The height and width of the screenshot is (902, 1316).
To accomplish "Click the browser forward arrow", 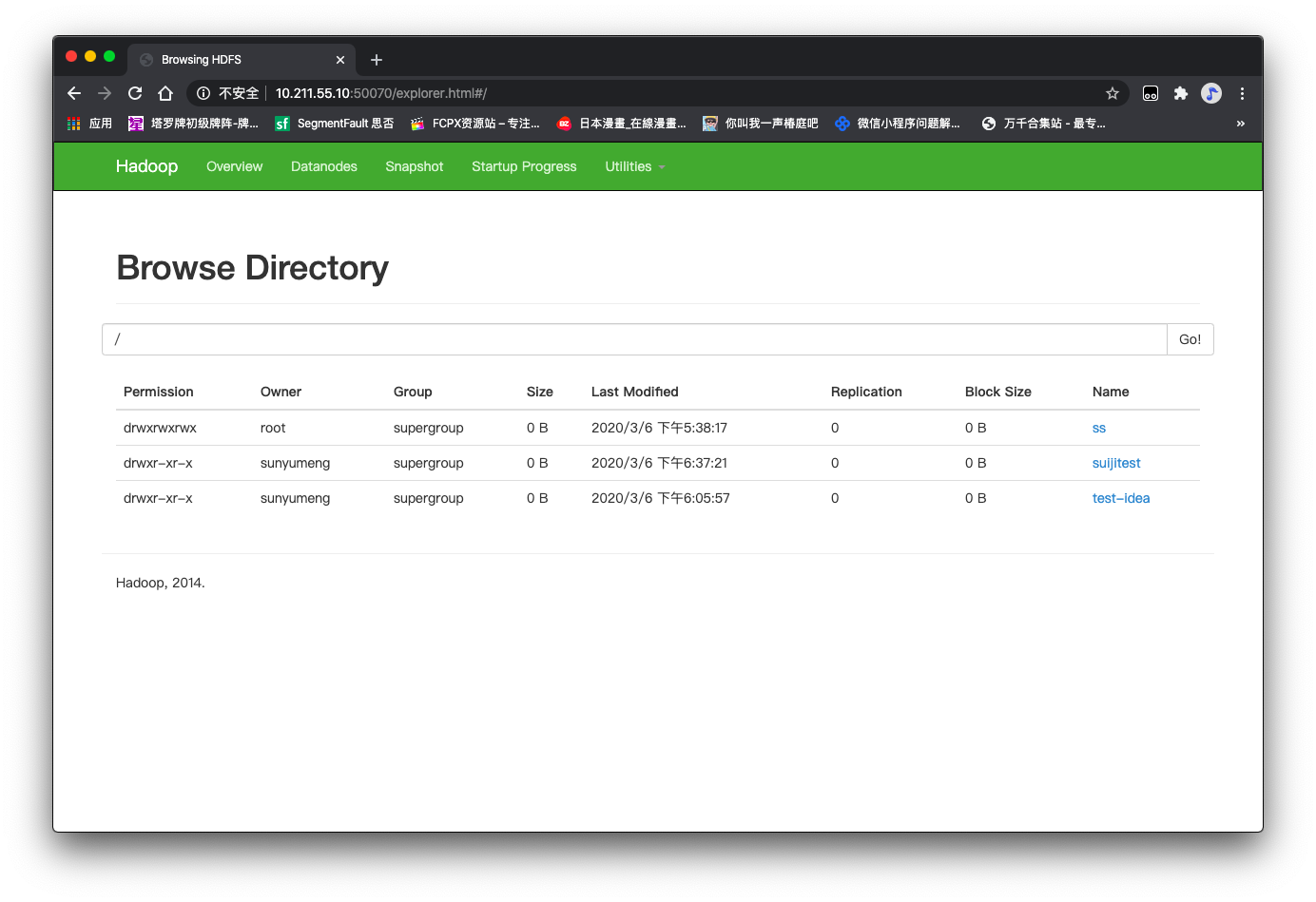I will point(105,93).
